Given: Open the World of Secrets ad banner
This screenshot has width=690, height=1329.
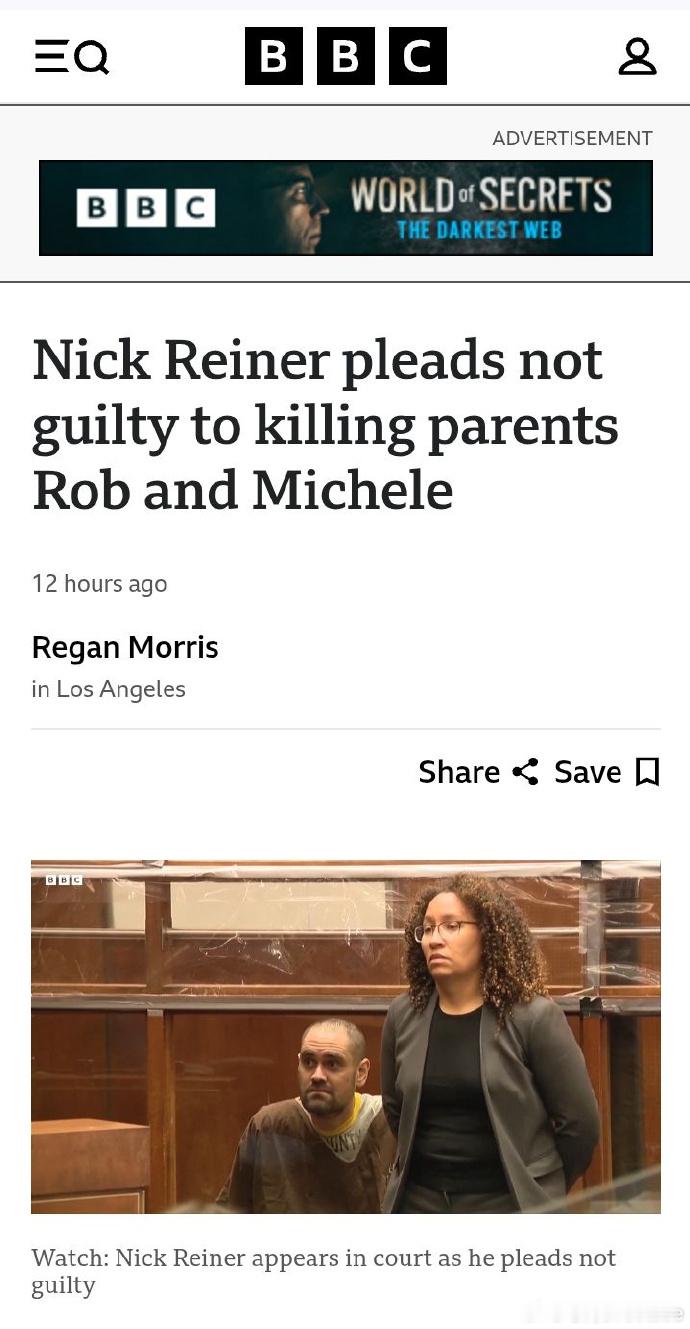Looking at the screenshot, I should (346, 208).
